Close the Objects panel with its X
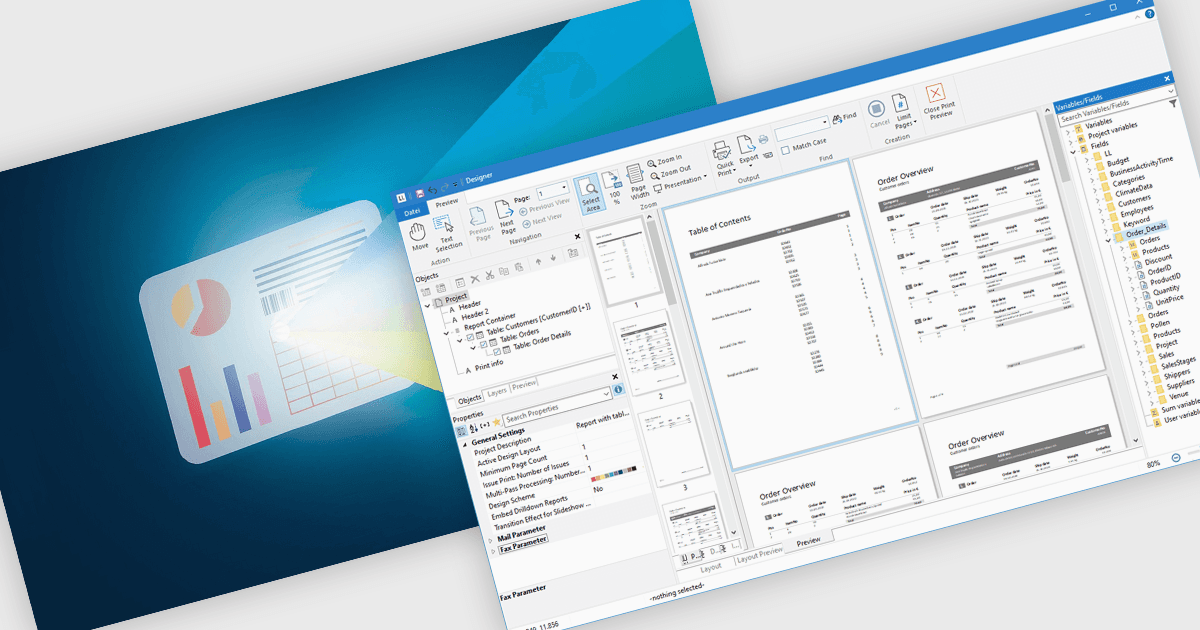 click(576, 237)
